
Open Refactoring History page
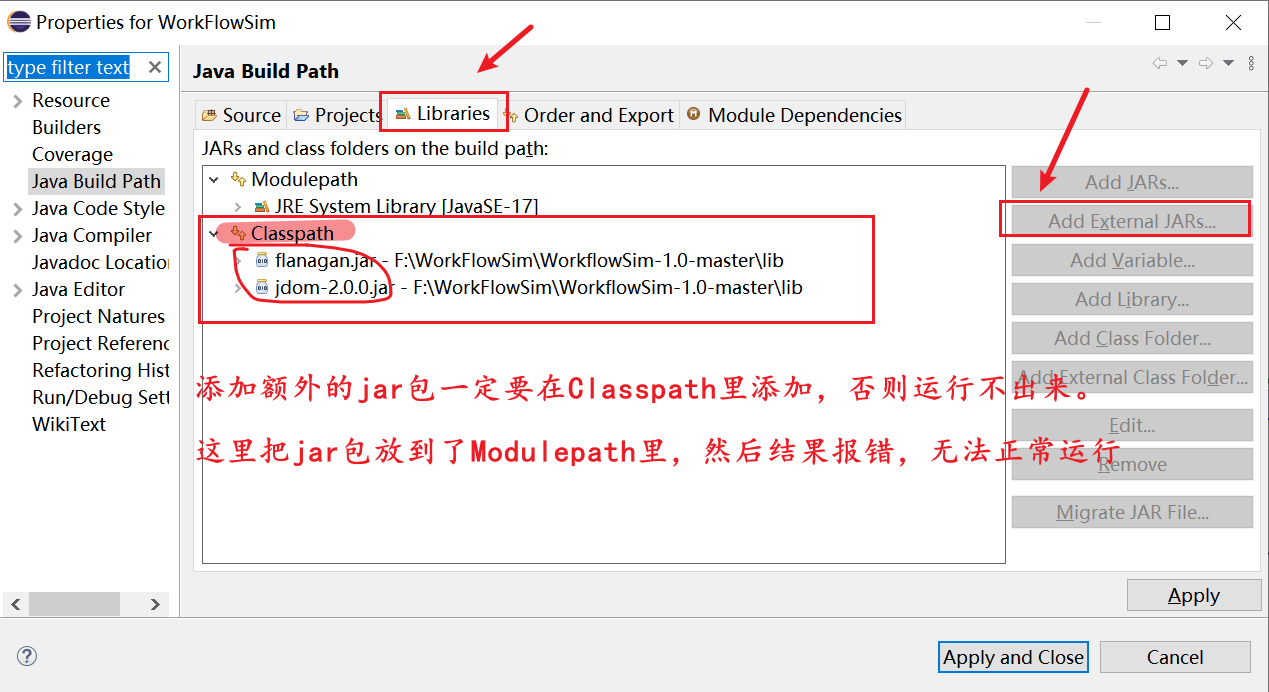[x=100, y=370]
